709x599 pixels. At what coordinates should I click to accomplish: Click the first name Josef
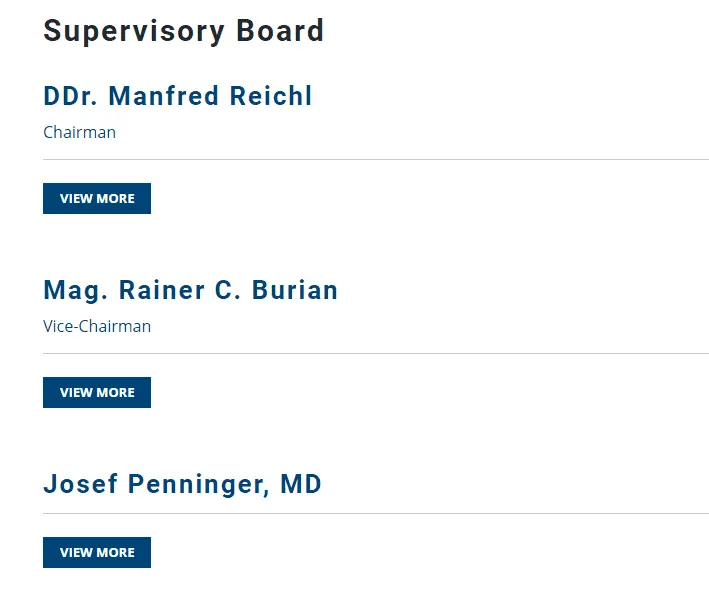click(78, 485)
